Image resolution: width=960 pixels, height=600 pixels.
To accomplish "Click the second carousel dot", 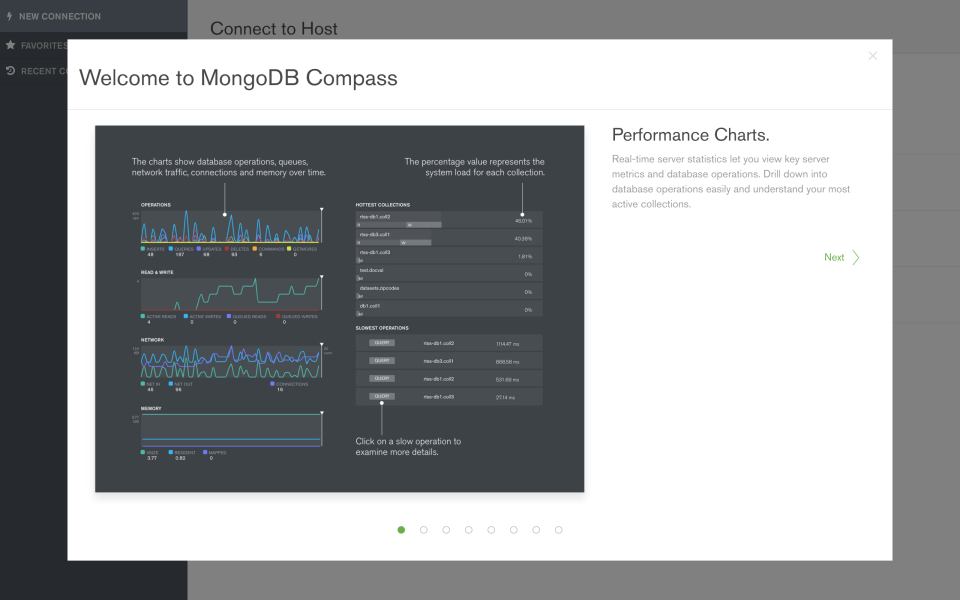I will [423, 530].
